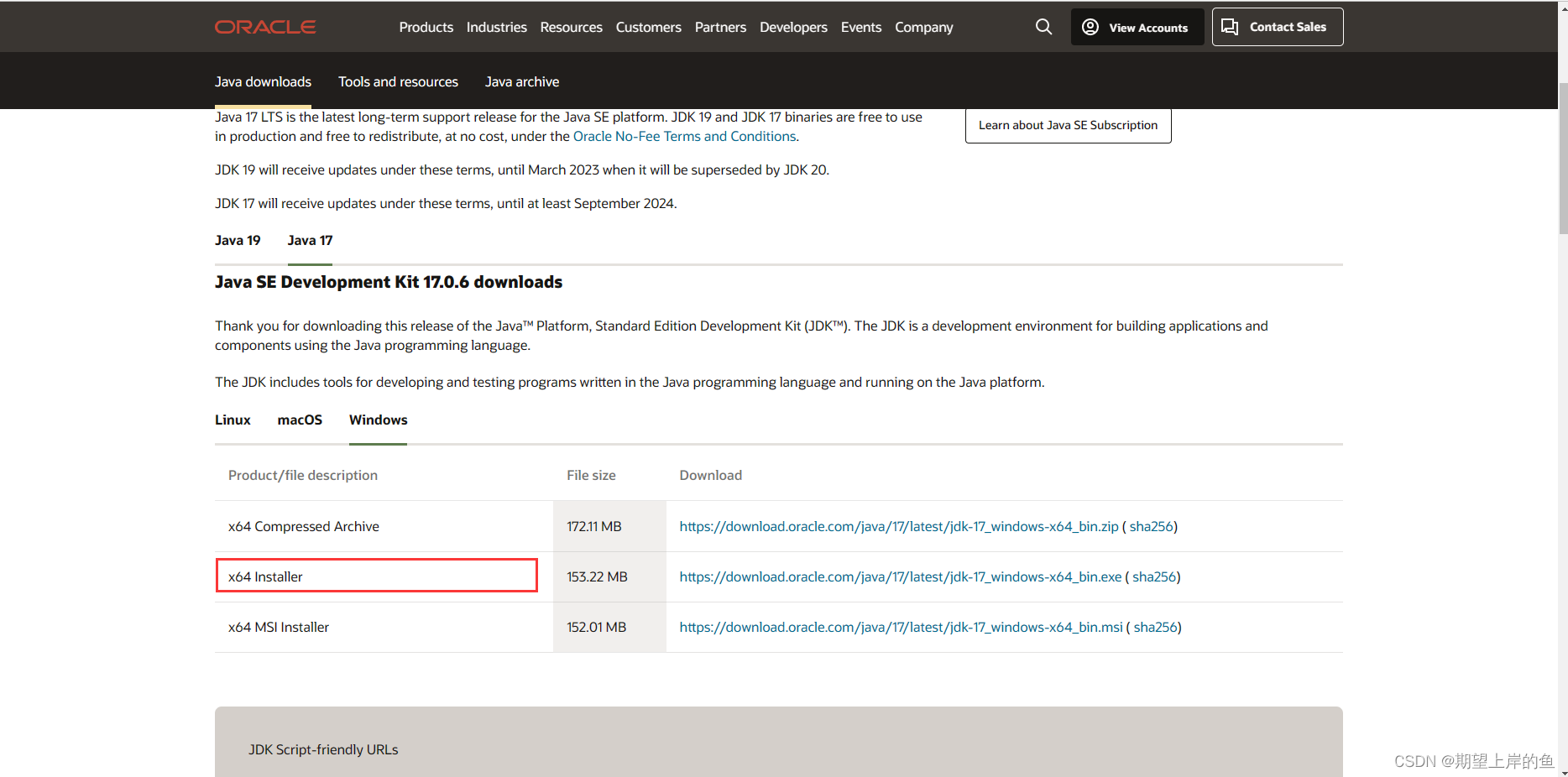Click the x64 Compressed Archive row label
The width and height of the screenshot is (1568, 777).
click(x=304, y=526)
